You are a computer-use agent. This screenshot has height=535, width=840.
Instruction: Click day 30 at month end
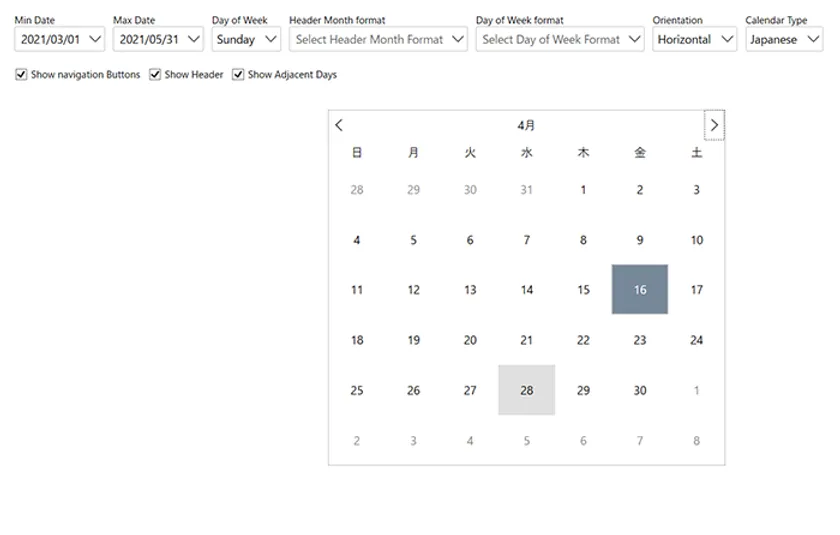pyautogui.click(x=640, y=390)
